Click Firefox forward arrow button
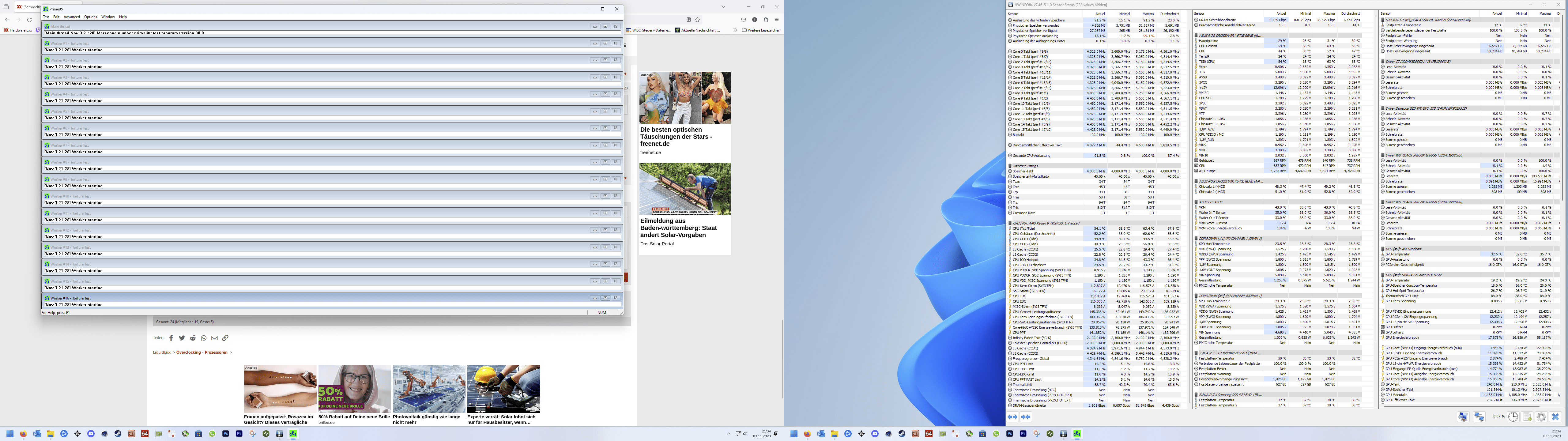 (x=18, y=20)
